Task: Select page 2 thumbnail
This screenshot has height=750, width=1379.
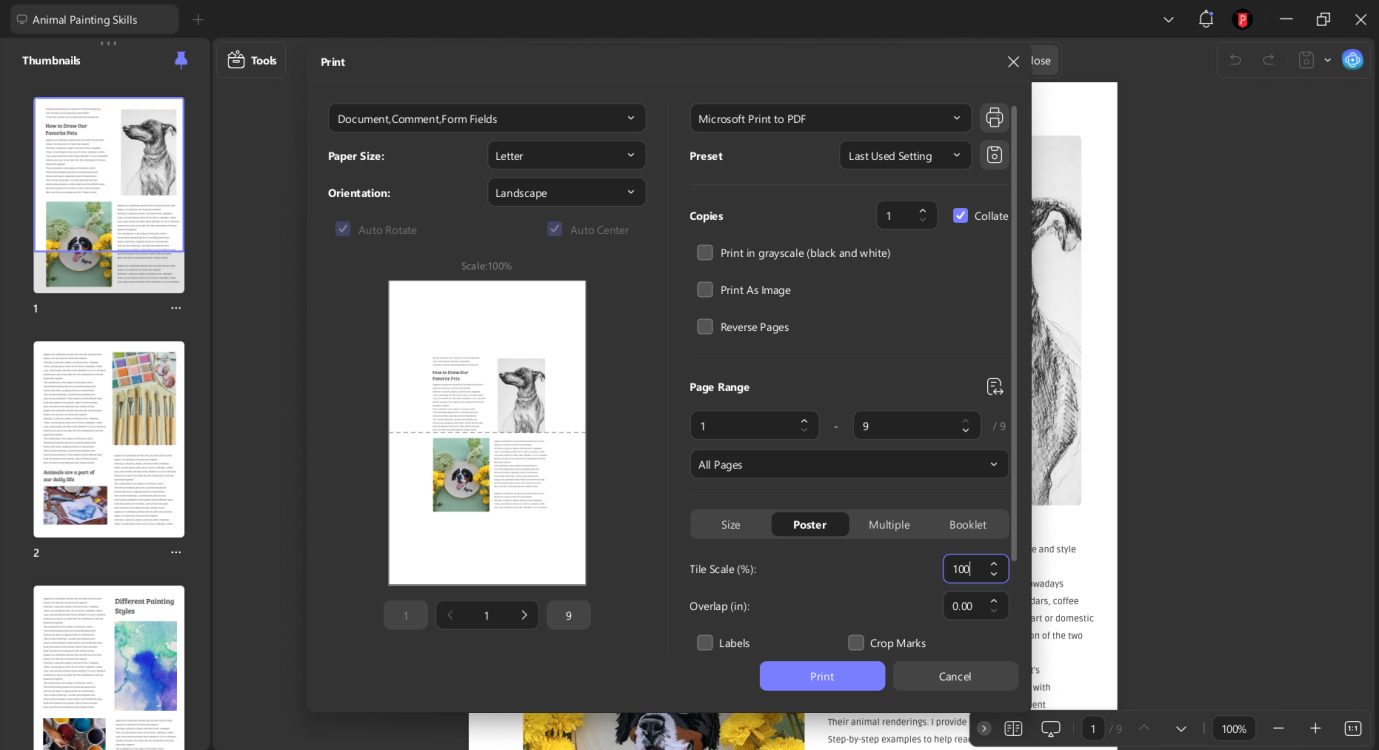Action: coord(109,439)
